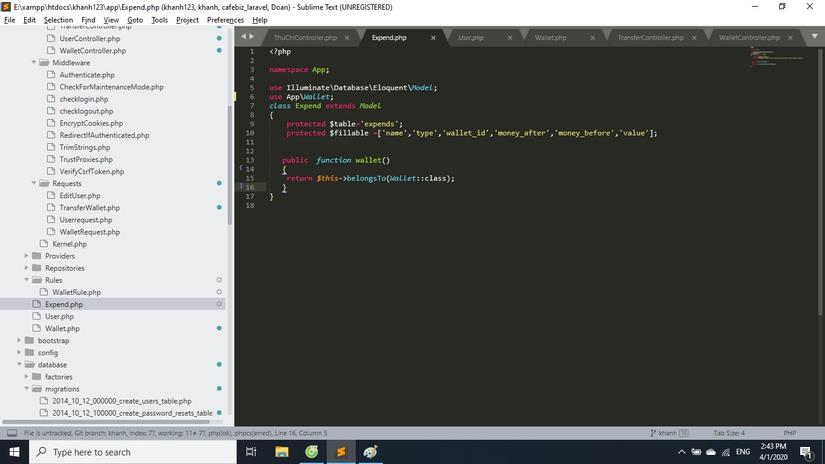
Task: Close the WalletController.php tab
Action: pyautogui.click(x=790, y=38)
